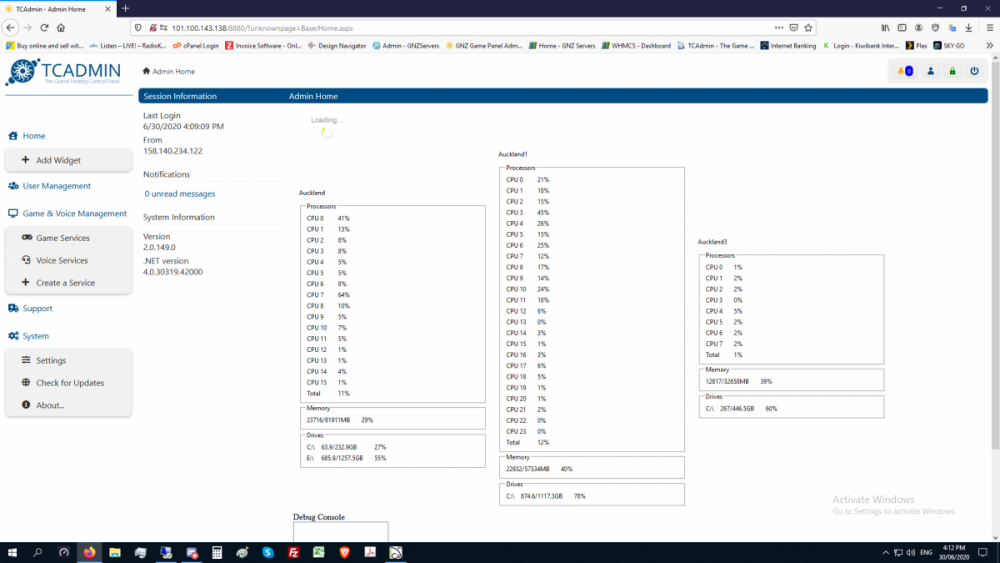The image size is (1000, 563).
Task: Click the Add Widget button
Action: coord(58,160)
